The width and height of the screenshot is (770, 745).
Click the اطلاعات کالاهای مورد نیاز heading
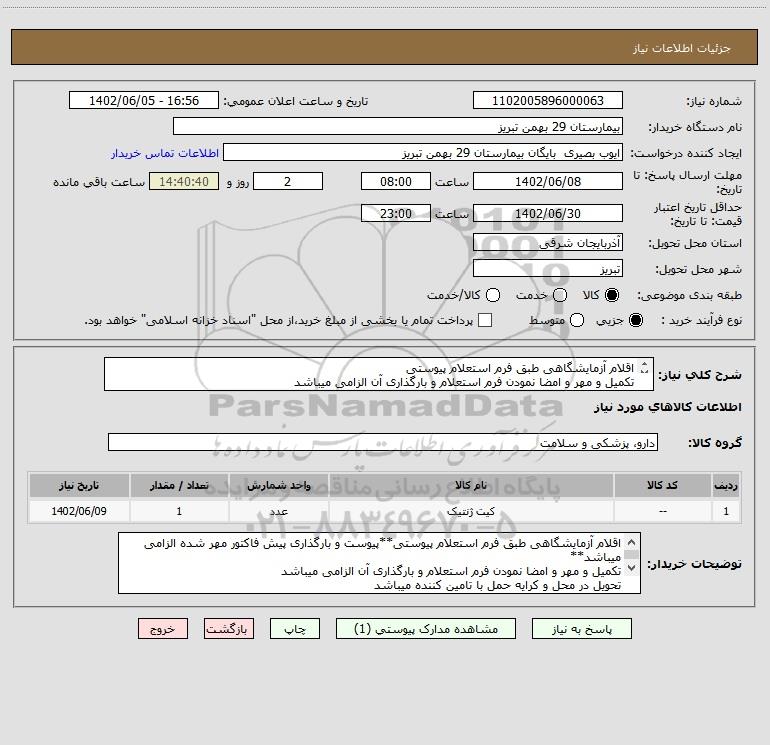[x=668, y=407]
